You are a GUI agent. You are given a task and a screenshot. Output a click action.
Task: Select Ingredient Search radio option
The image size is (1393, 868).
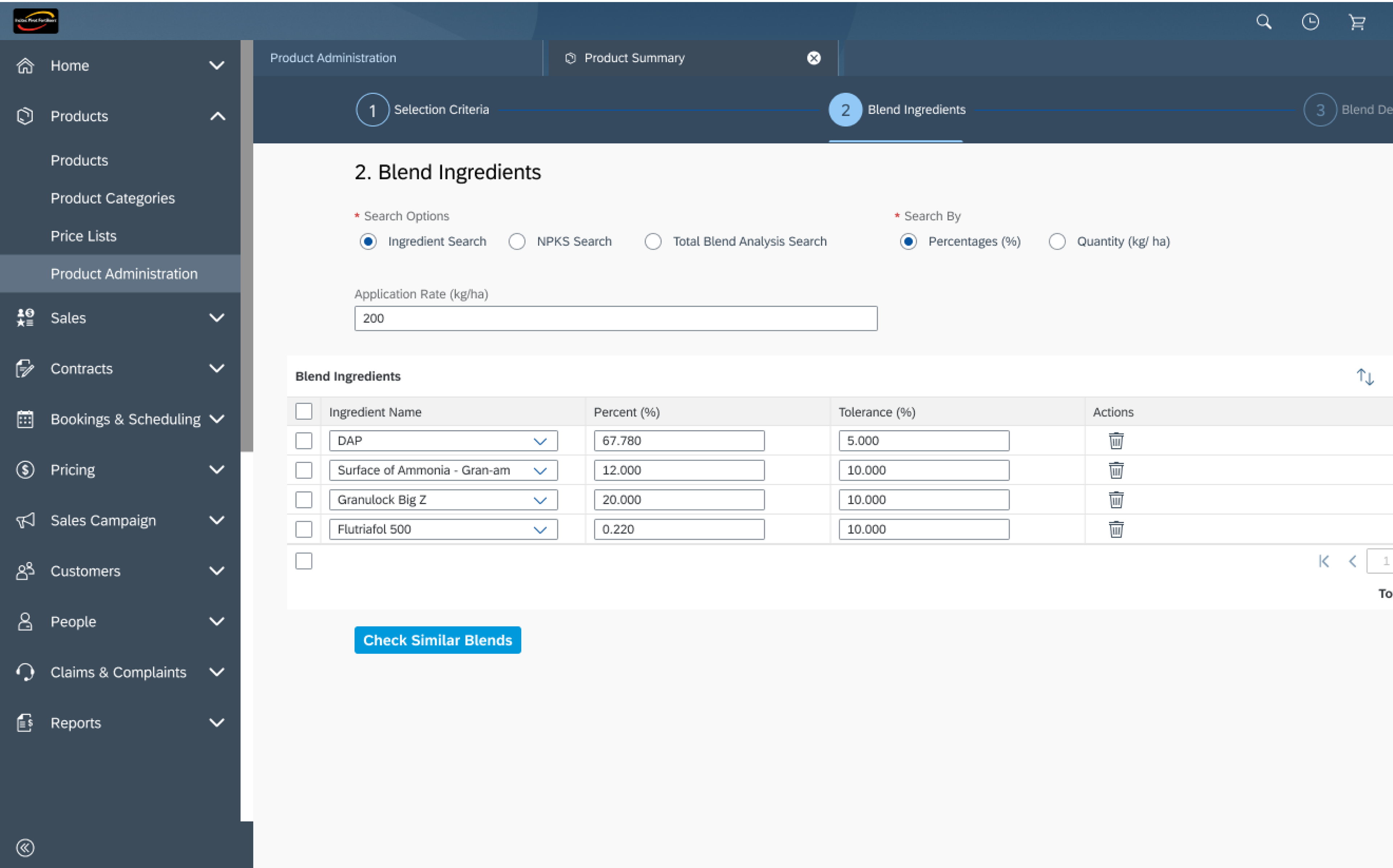pos(368,241)
